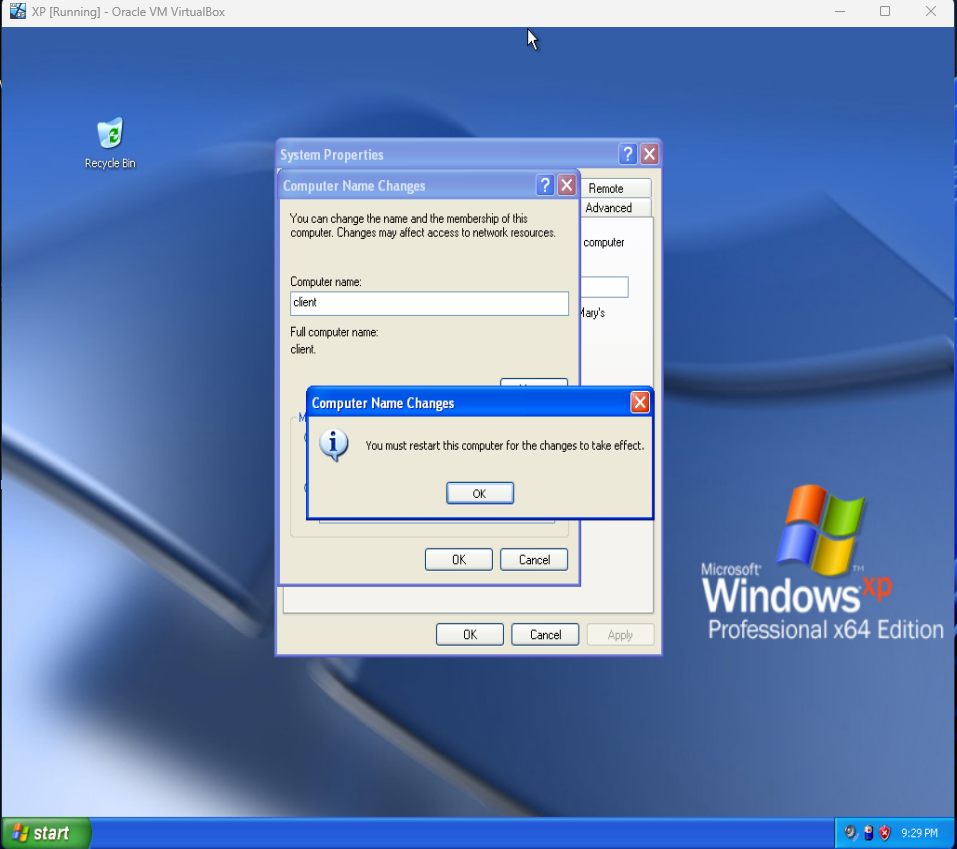Click the red security shield tray icon
Screen dimensions: 957x849
tap(885, 833)
